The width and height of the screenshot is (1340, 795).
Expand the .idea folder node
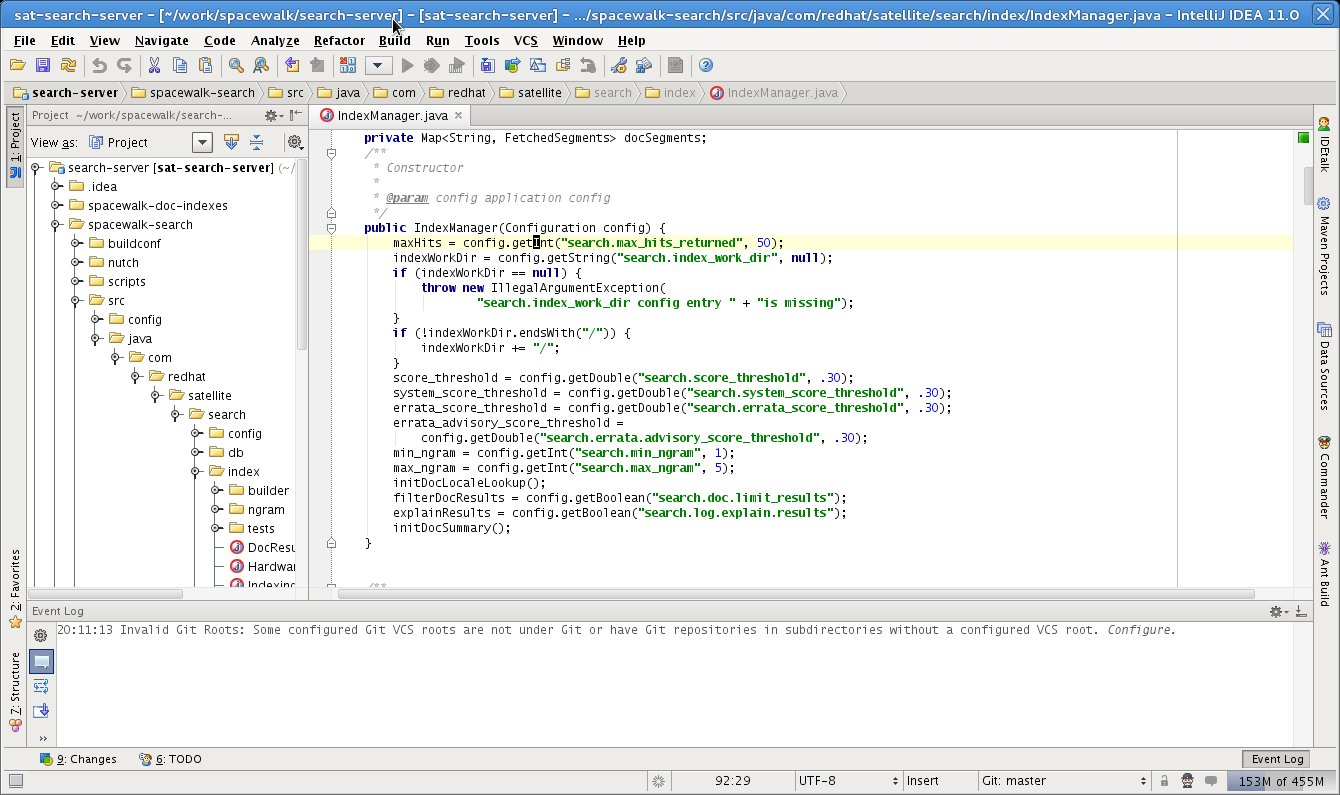(x=56, y=187)
